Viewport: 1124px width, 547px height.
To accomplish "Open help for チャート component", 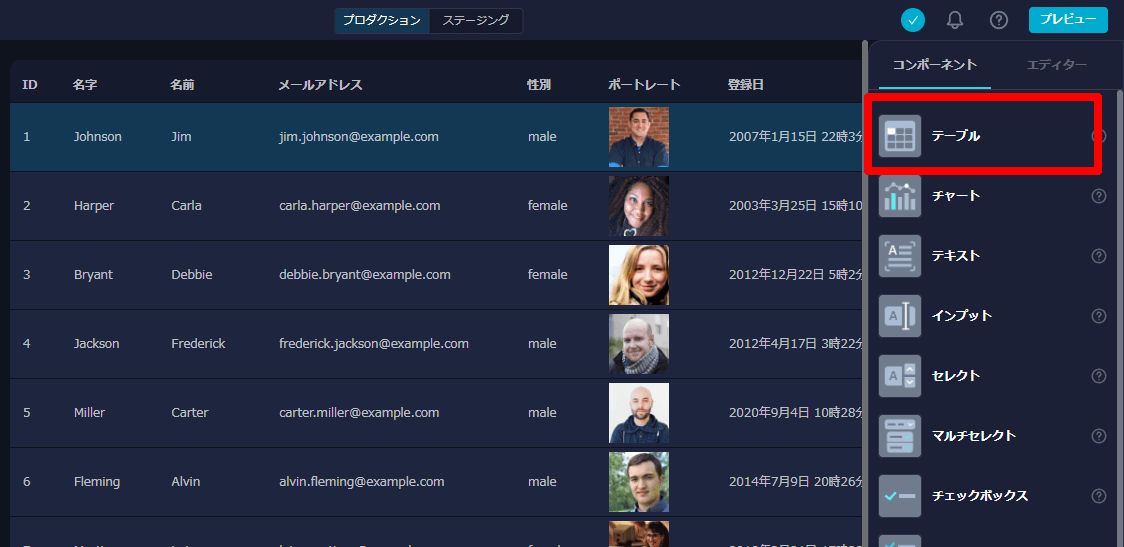I will (x=1098, y=196).
